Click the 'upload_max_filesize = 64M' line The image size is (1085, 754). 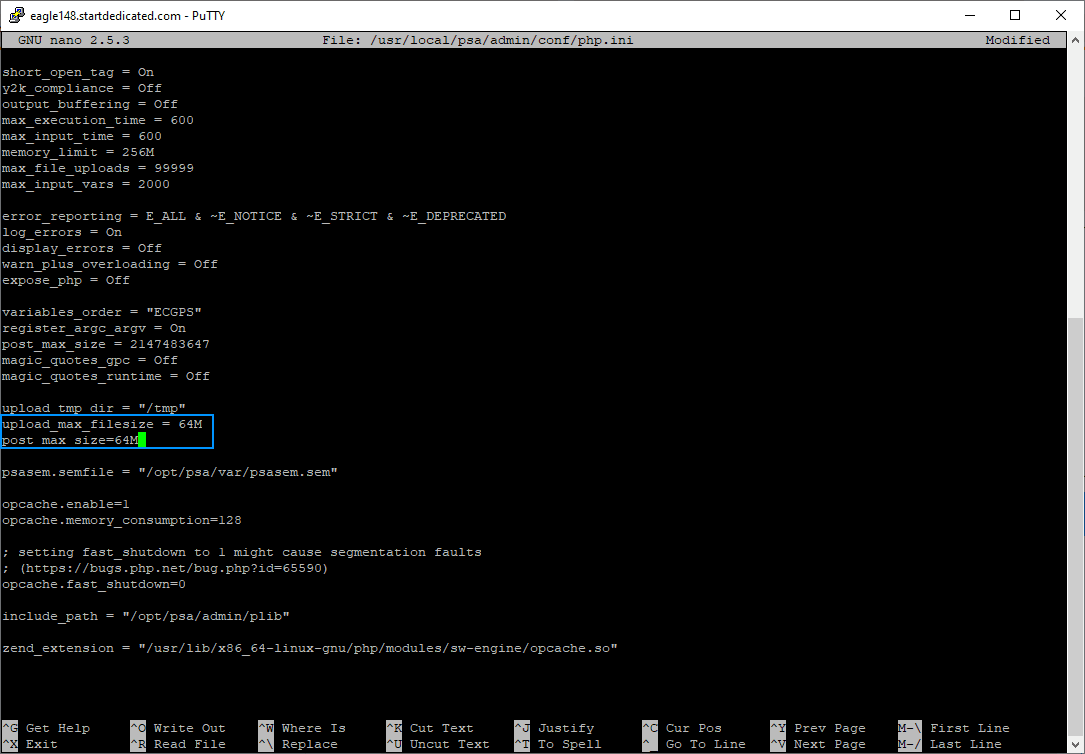pos(102,424)
